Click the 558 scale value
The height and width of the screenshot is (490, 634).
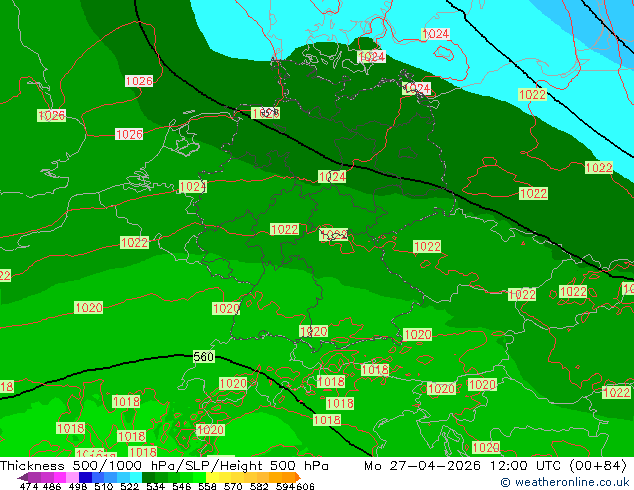pyautogui.click(x=207, y=486)
